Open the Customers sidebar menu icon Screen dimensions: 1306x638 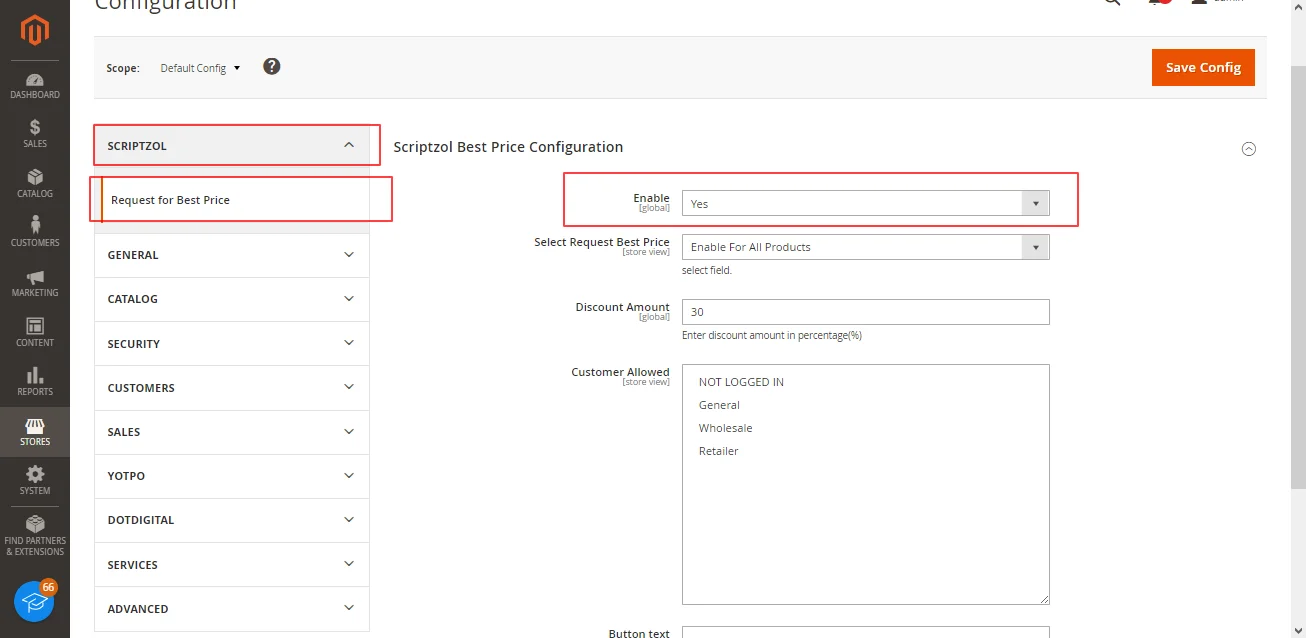tap(35, 232)
